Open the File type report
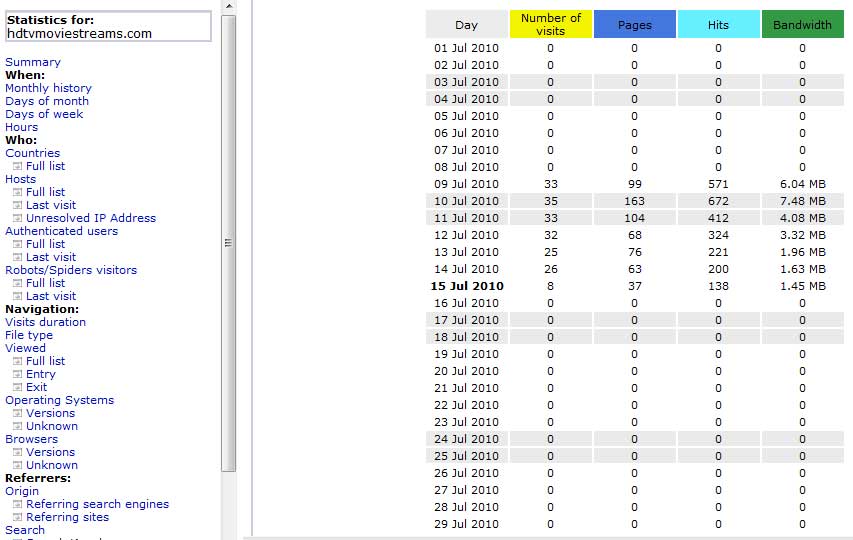Screen dimensions: 853x540 (x=29, y=336)
